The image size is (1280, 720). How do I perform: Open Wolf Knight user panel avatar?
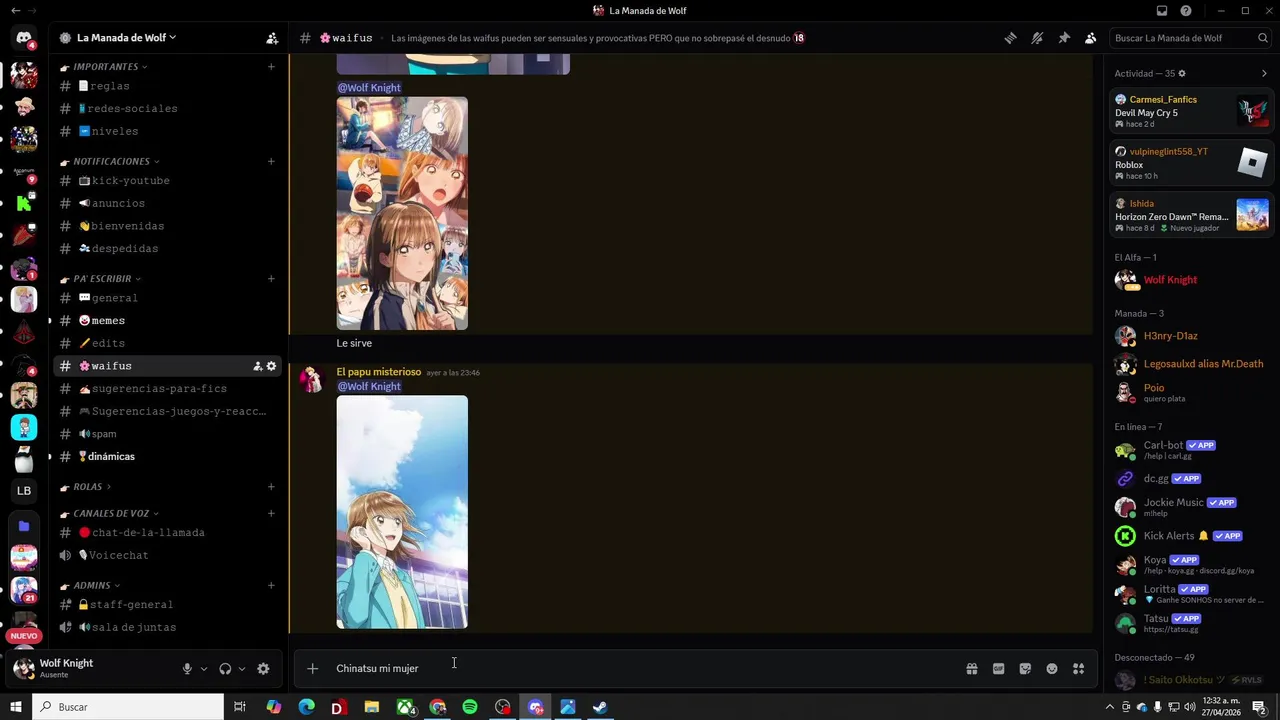tap(24, 668)
